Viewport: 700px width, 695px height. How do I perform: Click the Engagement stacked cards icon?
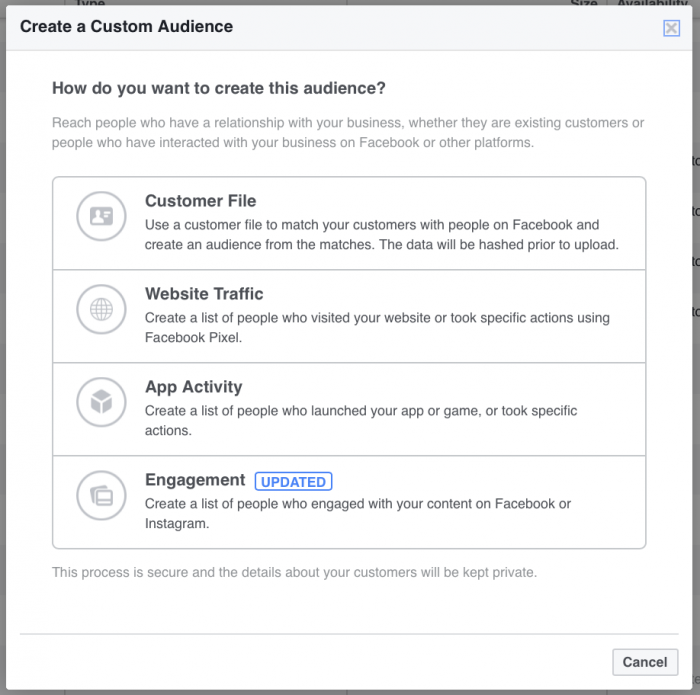[101, 495]
